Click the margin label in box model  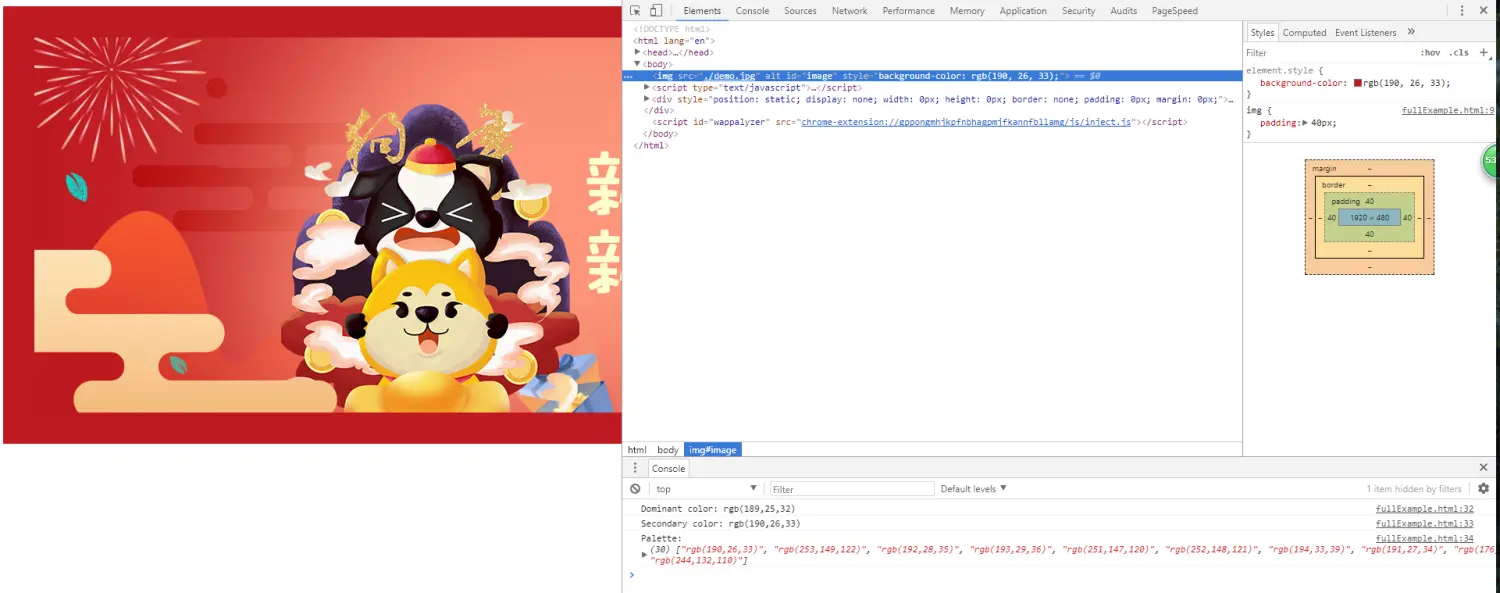pyautogui.click(x=1324, y=168)
